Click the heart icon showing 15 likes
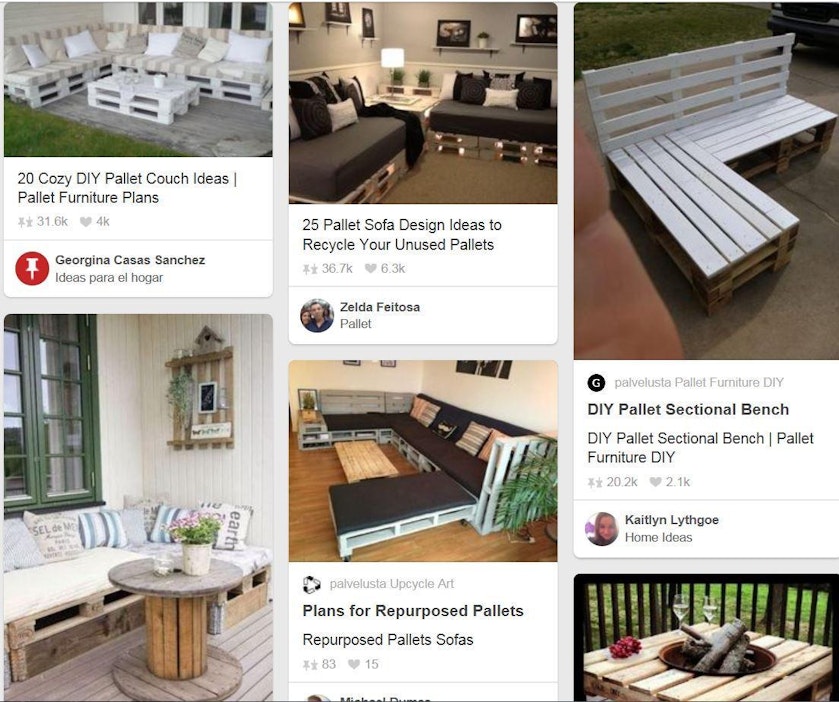 pos(354,665)
